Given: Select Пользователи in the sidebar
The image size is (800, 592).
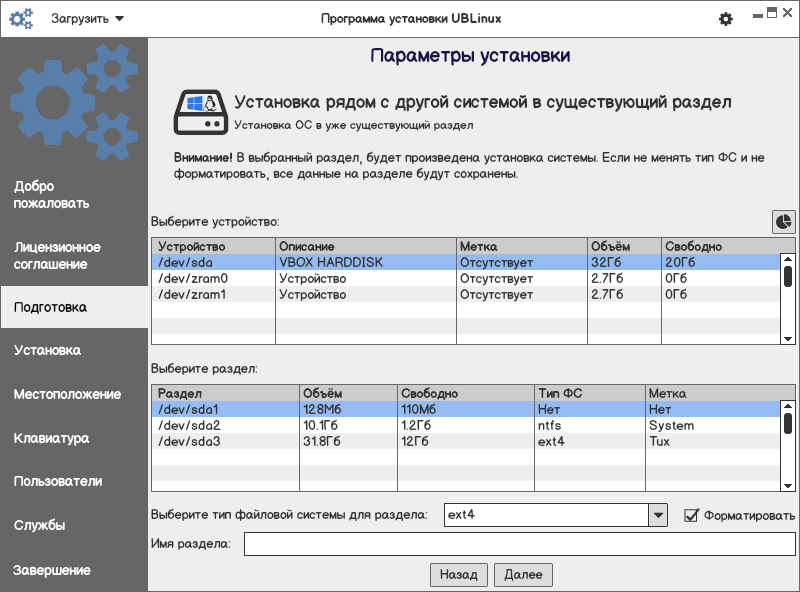Looking at the screenshot, I should (x=74, y=481).
